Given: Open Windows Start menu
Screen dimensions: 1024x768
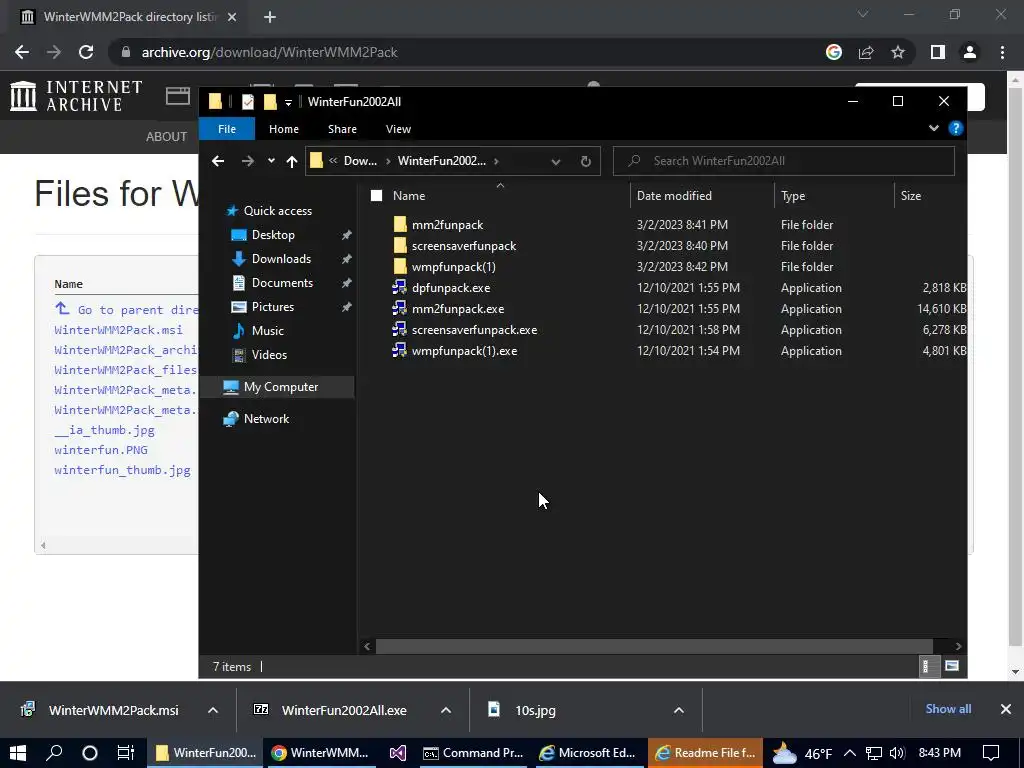Looking at the screenshot, I should 18,753.
